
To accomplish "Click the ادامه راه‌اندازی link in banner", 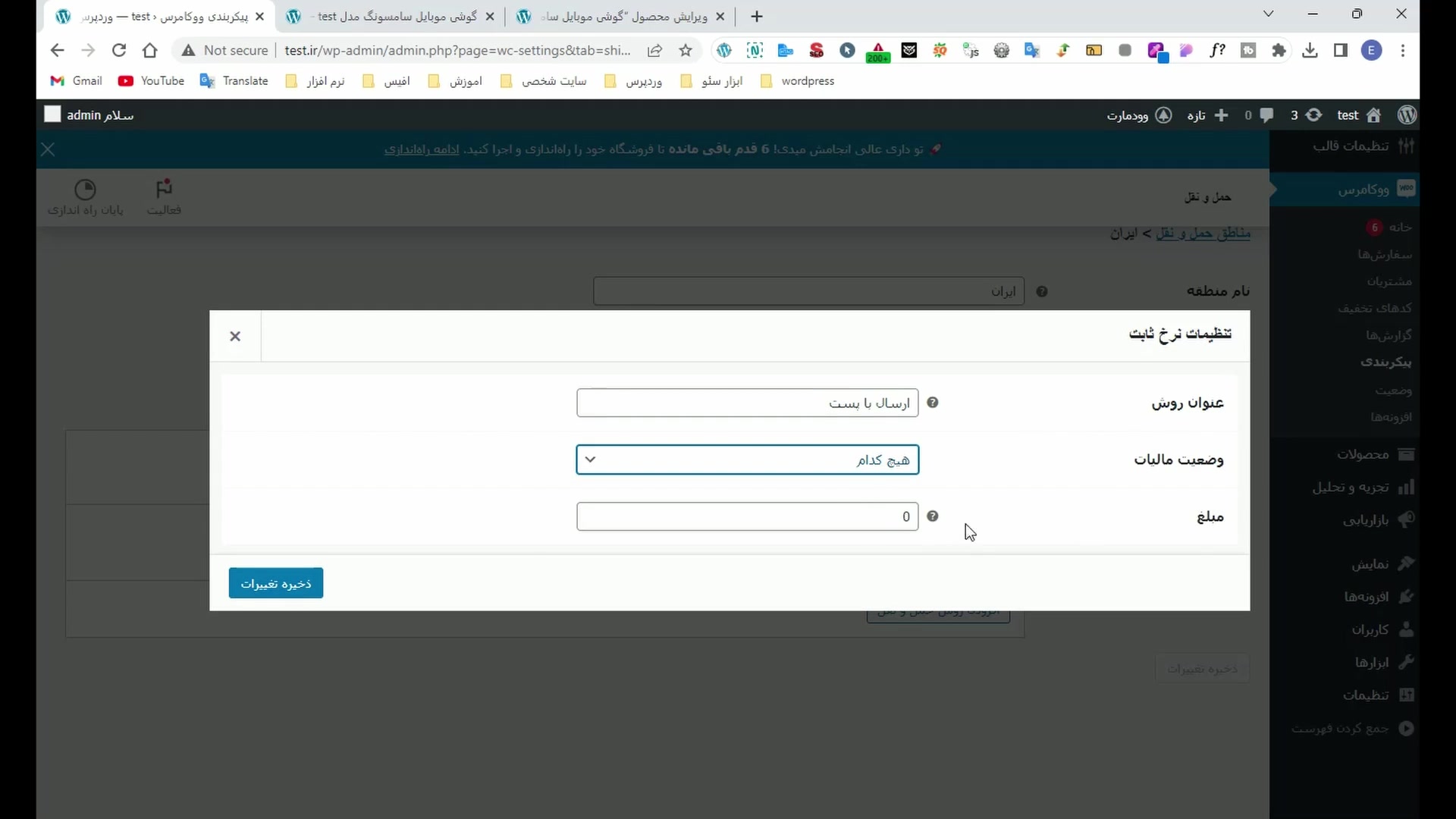I will click(422, 149).
